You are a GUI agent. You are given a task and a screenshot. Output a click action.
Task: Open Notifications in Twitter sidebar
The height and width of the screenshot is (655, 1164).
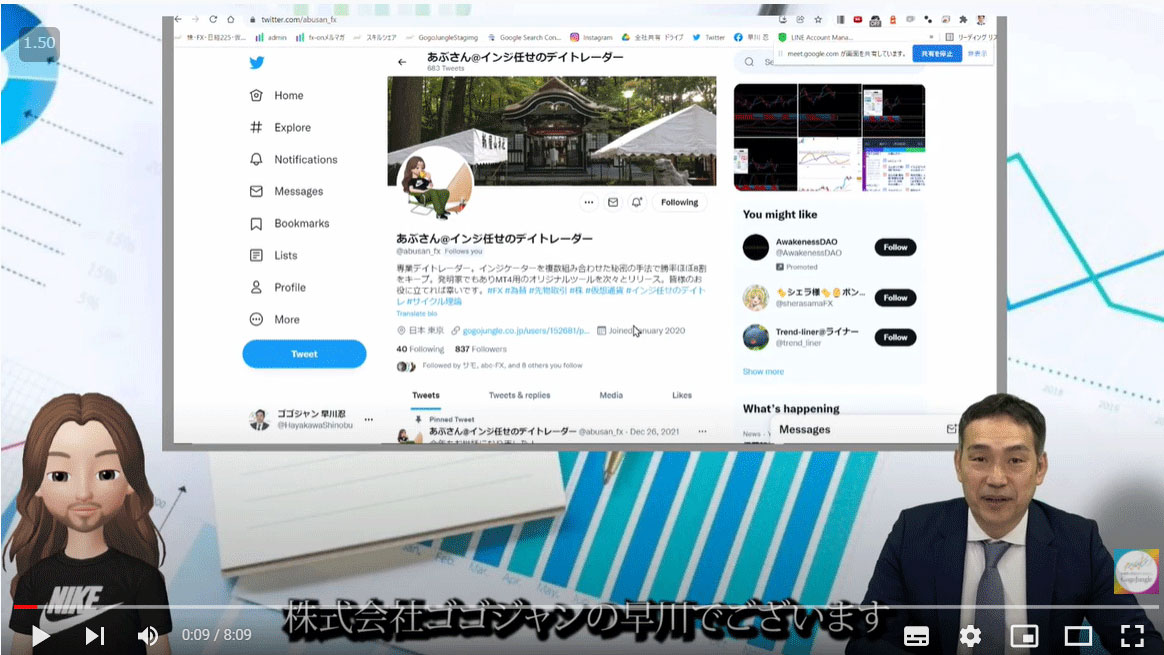[x=293, y=159]
